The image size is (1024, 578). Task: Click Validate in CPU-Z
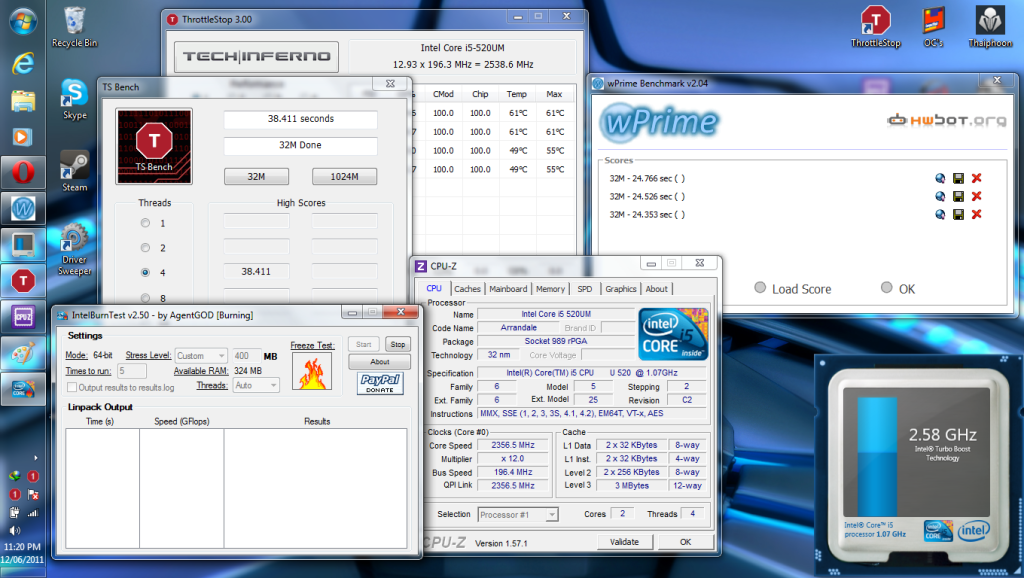(x=624, y=542)
